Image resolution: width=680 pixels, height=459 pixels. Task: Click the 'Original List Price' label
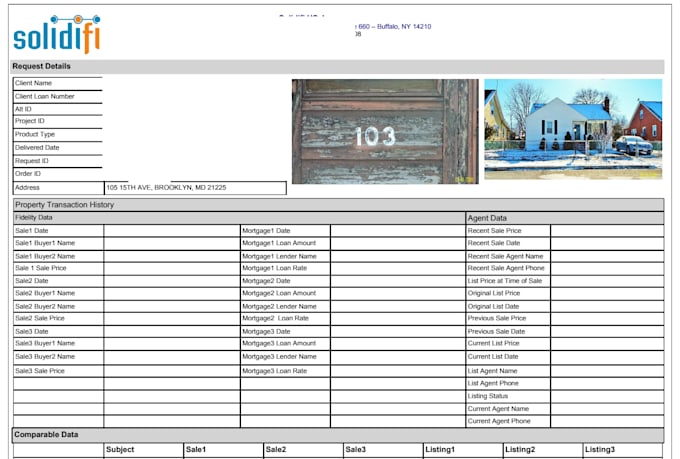pos(494,293)
